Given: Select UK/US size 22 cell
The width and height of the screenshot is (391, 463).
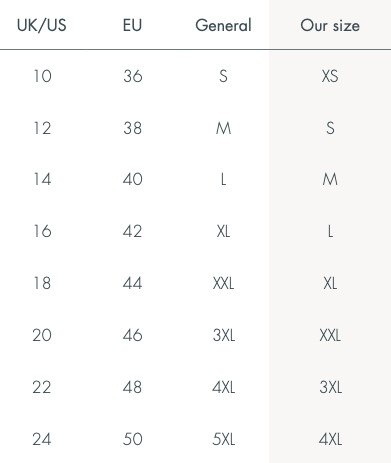Looking at the screenshot, I should pos(42,387).
